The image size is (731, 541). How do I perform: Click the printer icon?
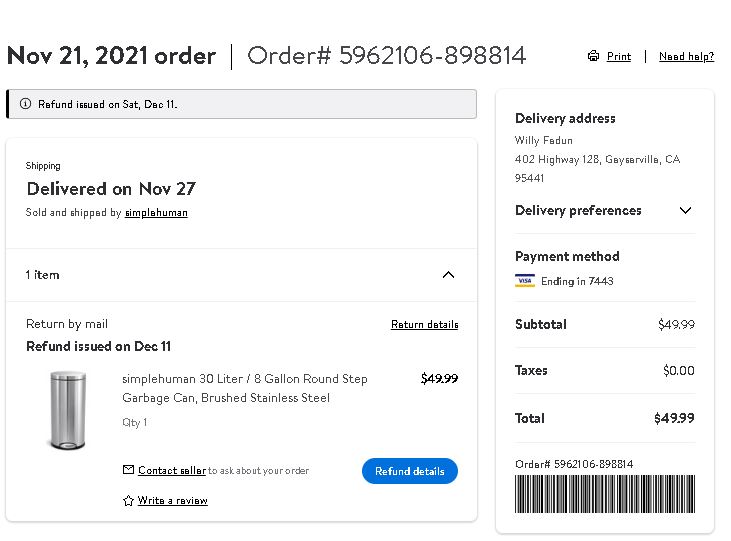(x=593, y=56)
